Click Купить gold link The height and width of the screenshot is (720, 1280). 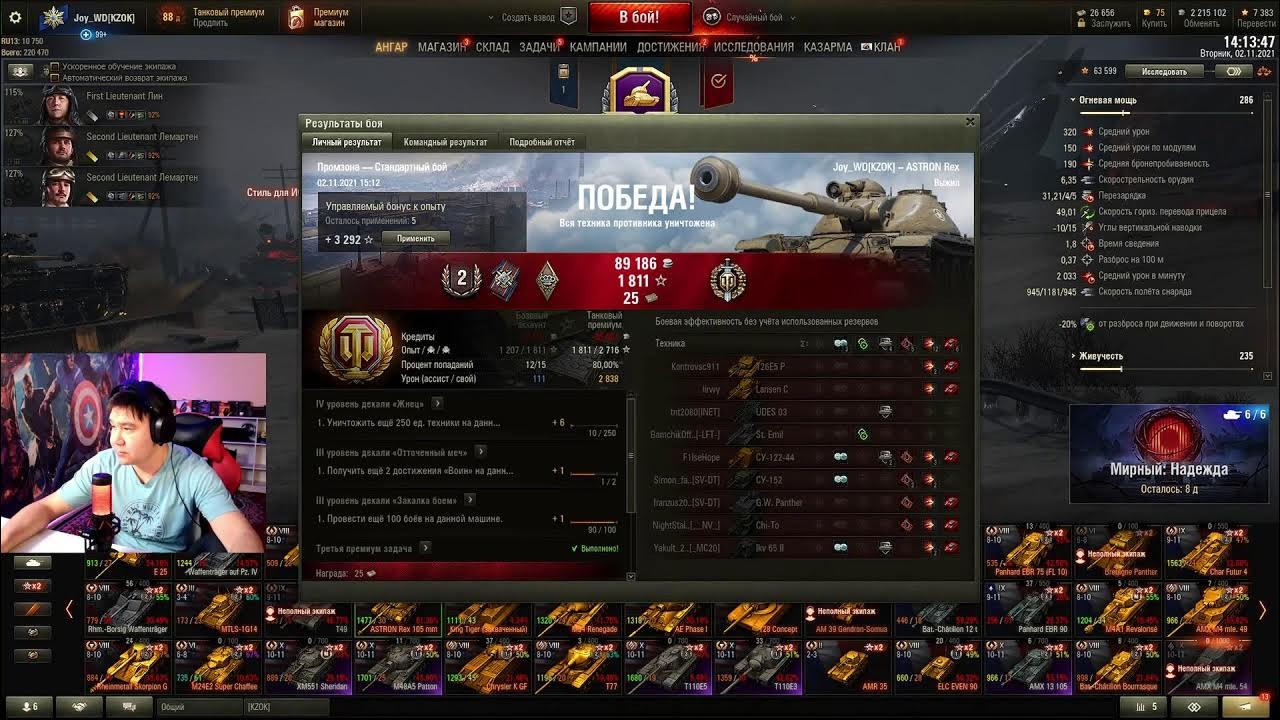pos(1154,23)
